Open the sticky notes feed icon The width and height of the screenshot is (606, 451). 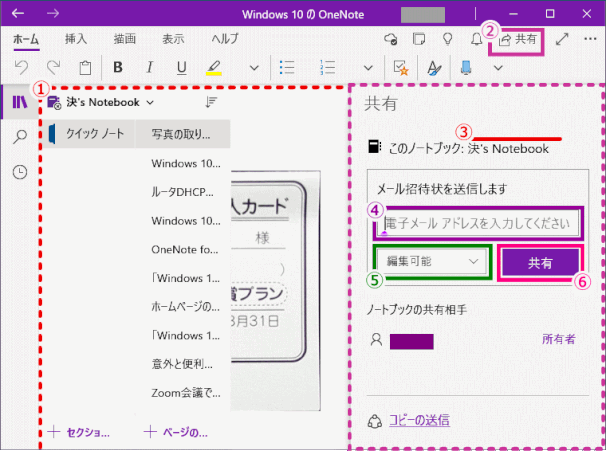coord(419,39)
